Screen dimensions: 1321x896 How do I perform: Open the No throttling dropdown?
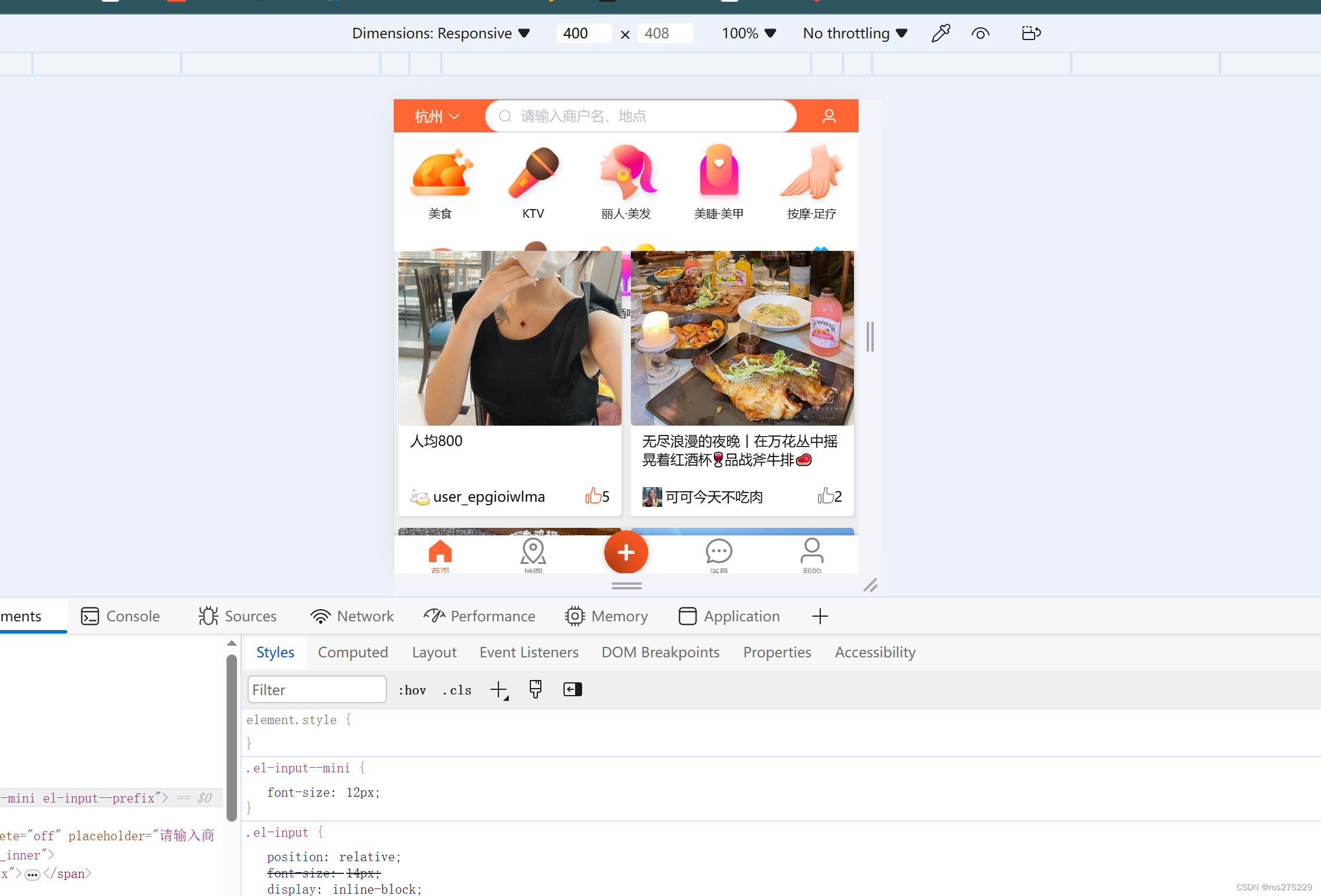click(x=855, y=33)
